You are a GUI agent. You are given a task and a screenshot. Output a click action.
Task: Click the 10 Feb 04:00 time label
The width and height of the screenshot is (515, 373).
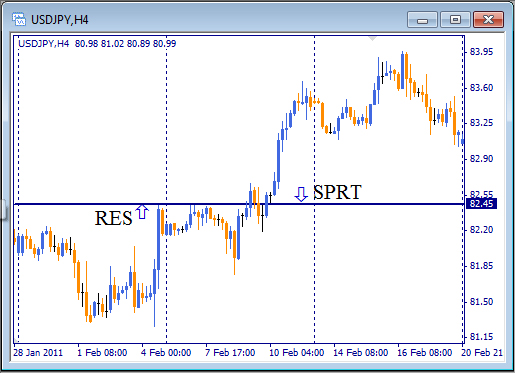pyautogui.click(x=296, y=353)
